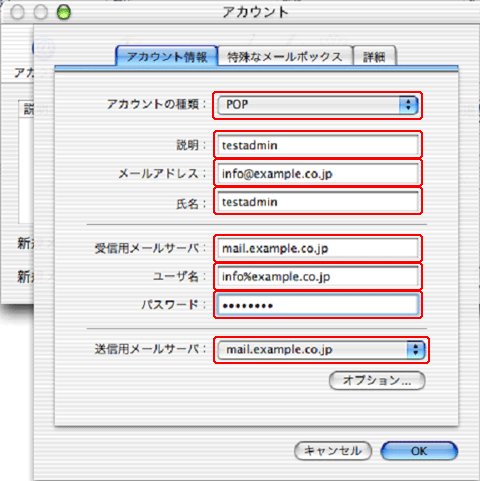The image size is (480, 481).
Task: Click the アカウント window title
Action: [255, 12]
